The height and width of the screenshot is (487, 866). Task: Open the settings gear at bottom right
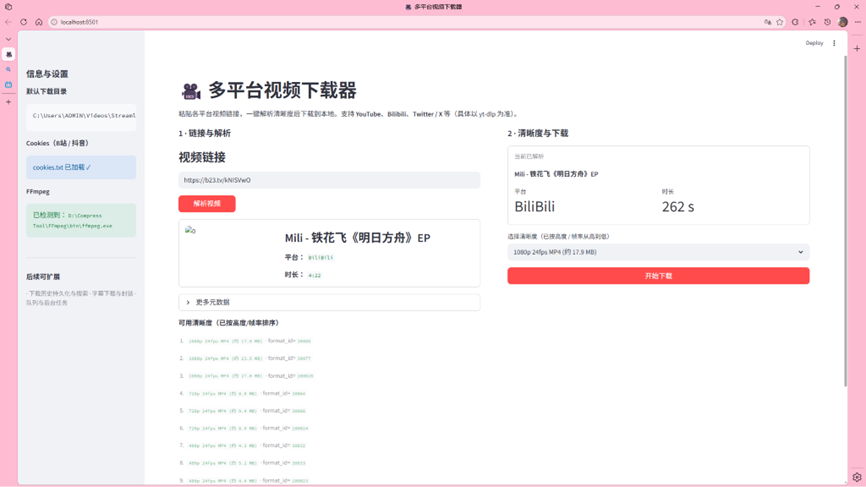857,477
